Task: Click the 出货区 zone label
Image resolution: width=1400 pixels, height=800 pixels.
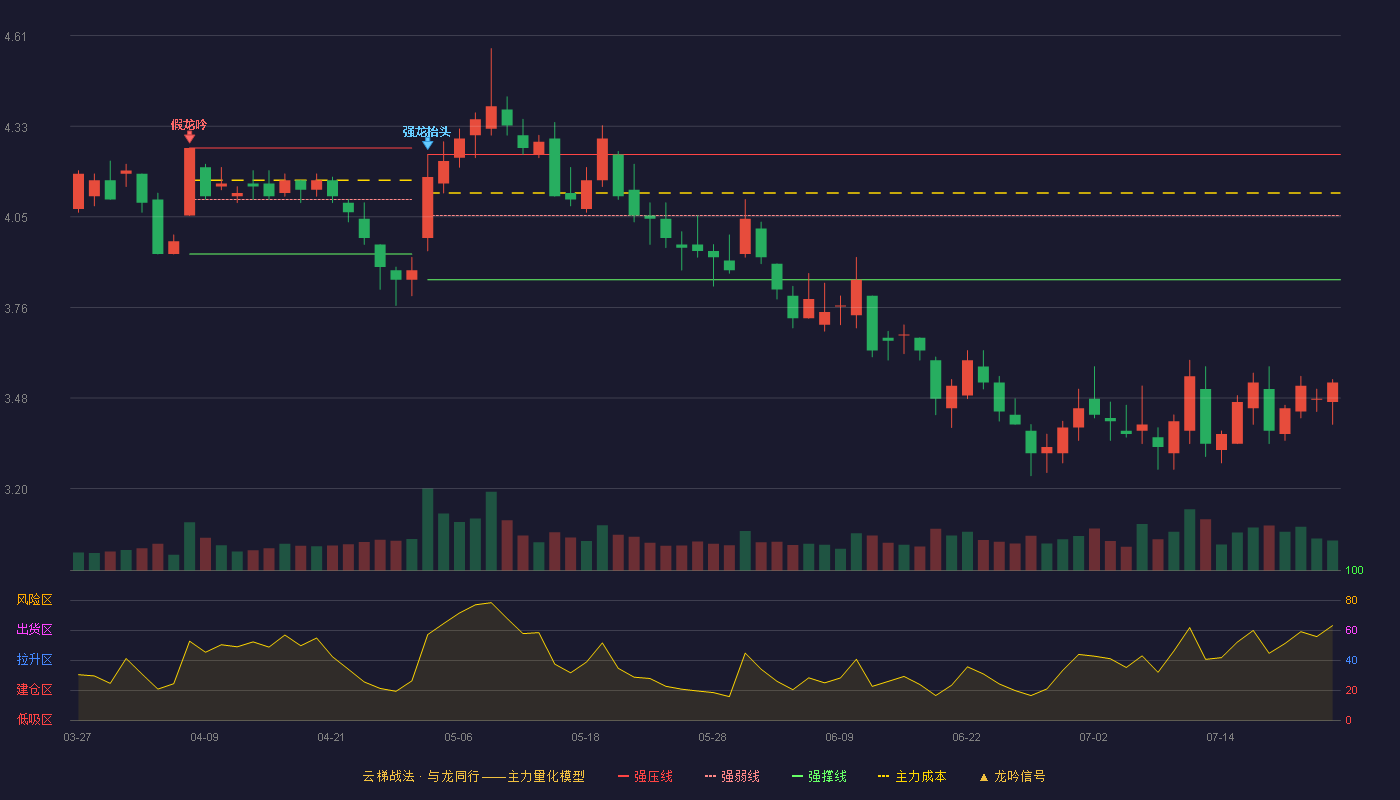Action: pos(34,630)
